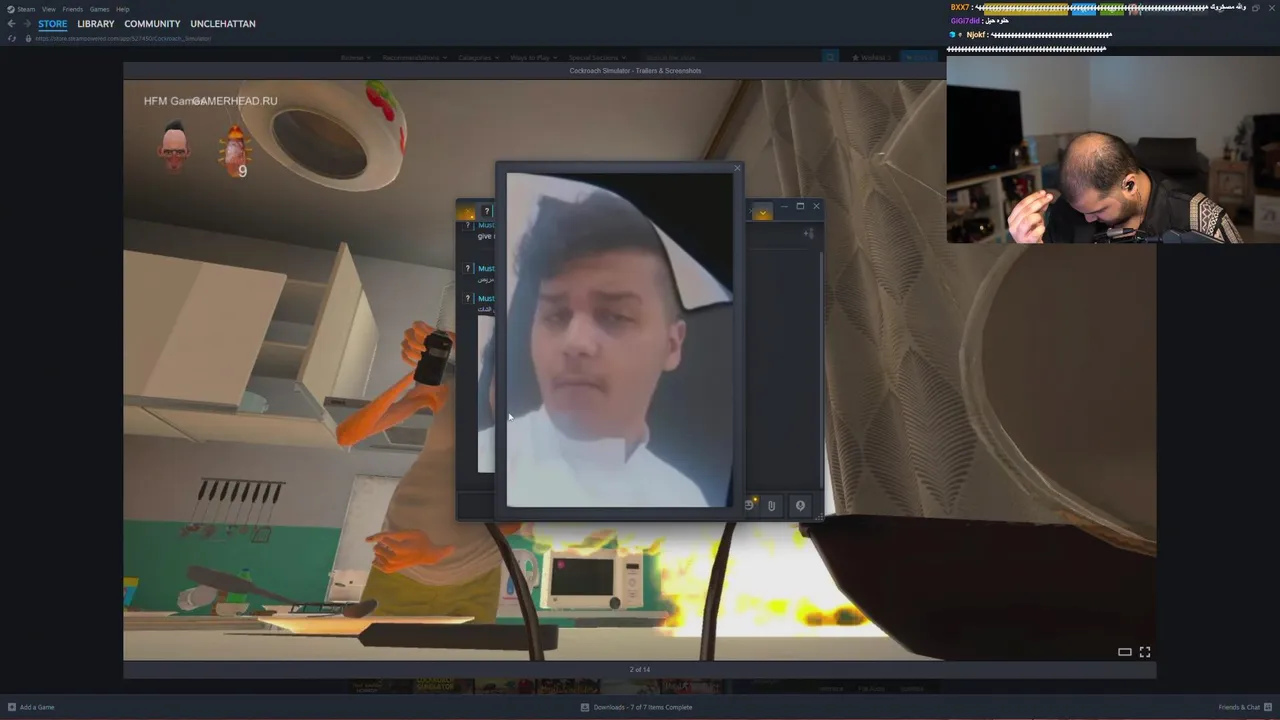Expand the Ways to Play dropdown
The width and height of the screenshot is (1280, 720).
(x=534, y=58)
